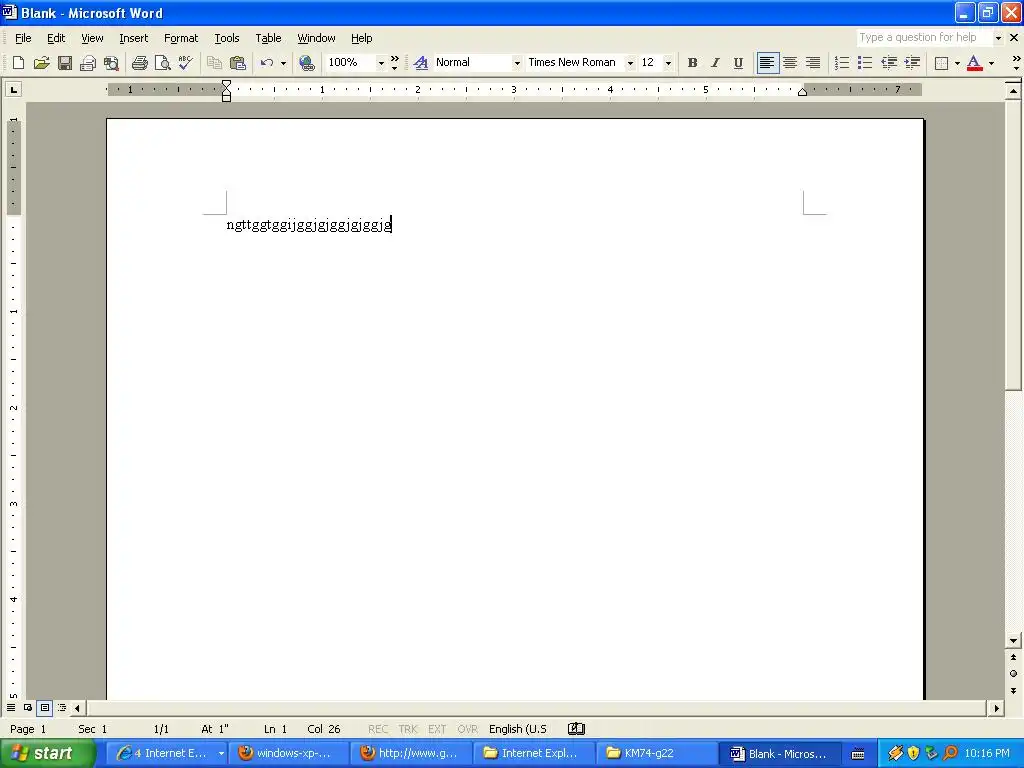Open the font size dropdown
This screenshot has height=768, width=1024.
click(x=668, y=63)
